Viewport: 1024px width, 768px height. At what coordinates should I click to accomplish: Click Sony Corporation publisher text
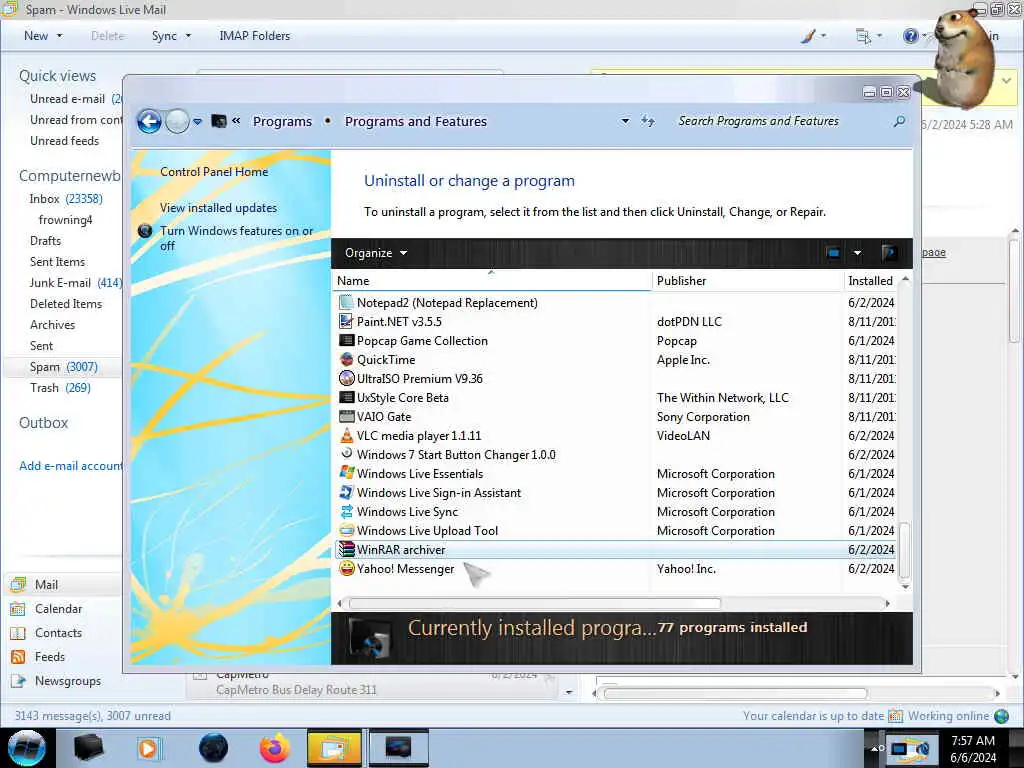click(703, 417)
